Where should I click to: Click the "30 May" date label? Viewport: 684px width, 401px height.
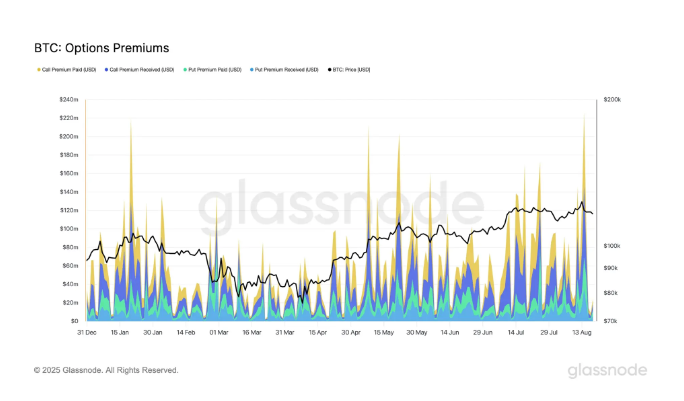point(417,332)
